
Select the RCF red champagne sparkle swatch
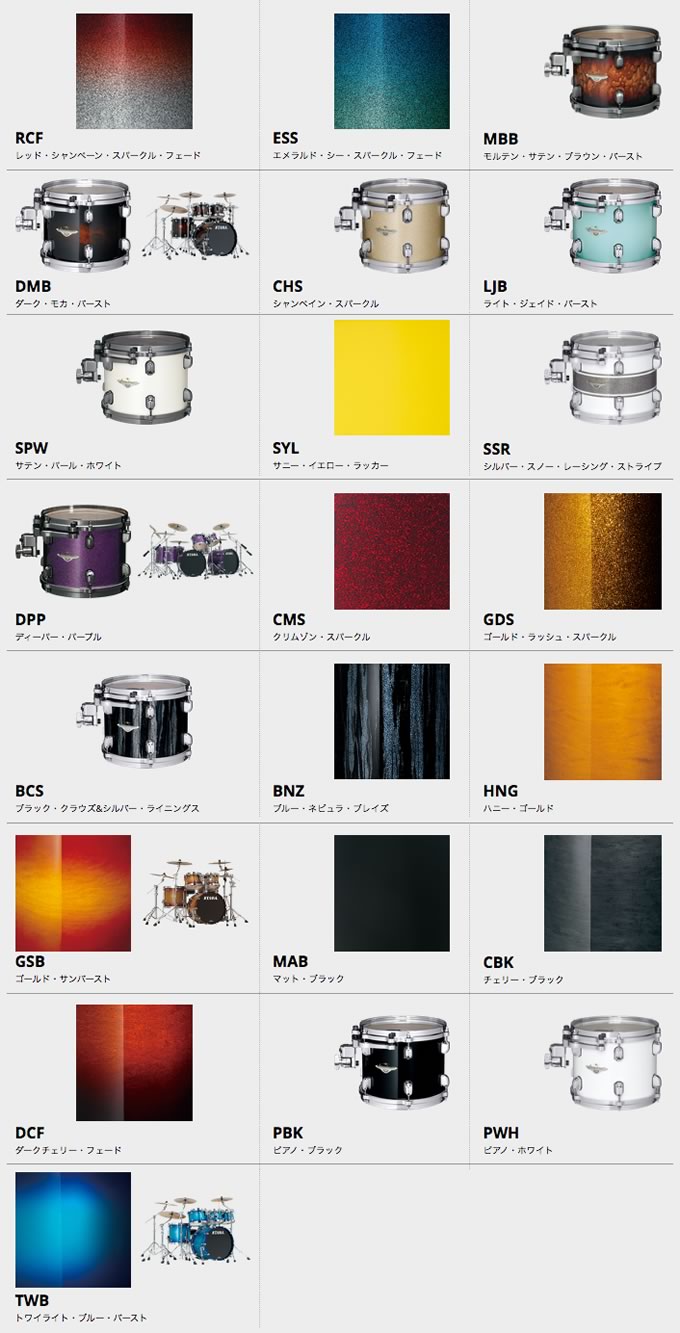coord(134,71)
